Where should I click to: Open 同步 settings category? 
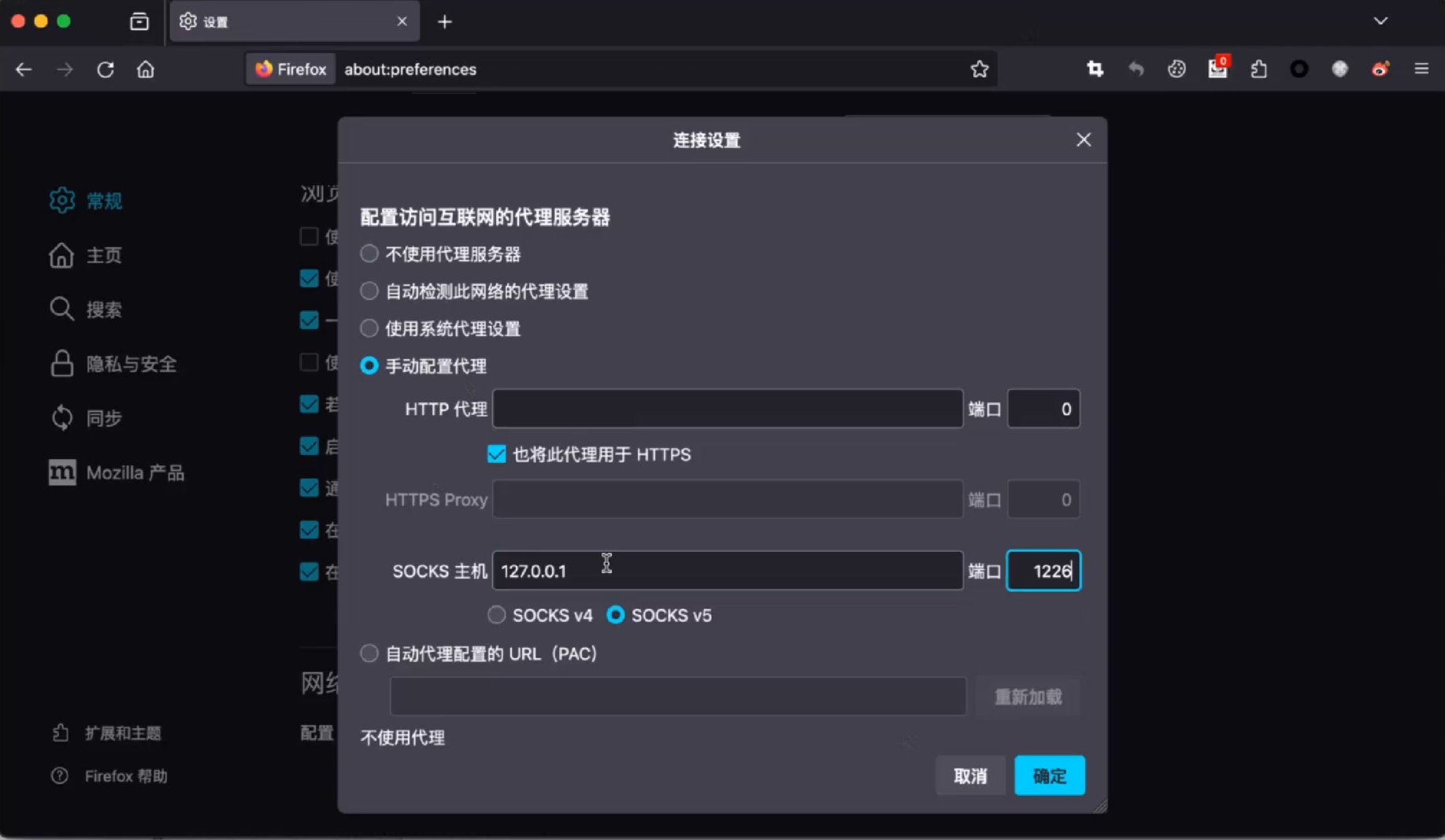coord(86,418)
